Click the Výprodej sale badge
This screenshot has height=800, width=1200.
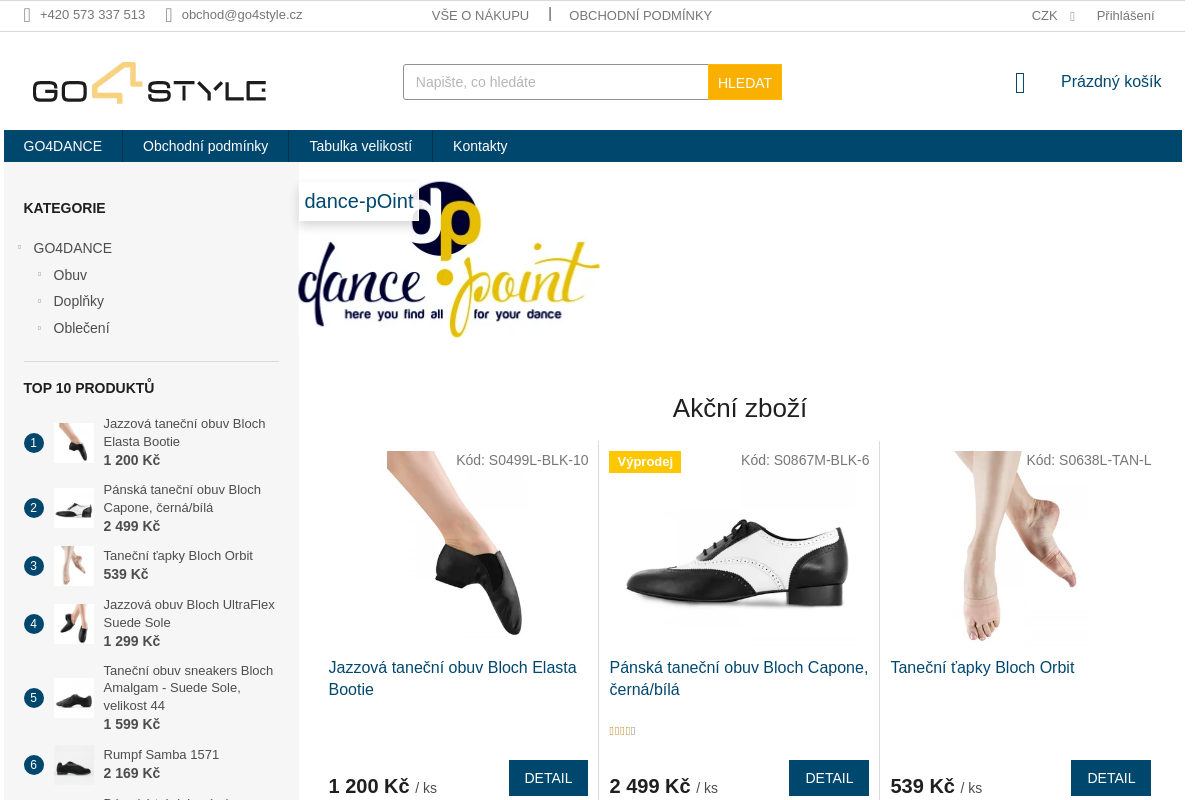tap(645, 462)
